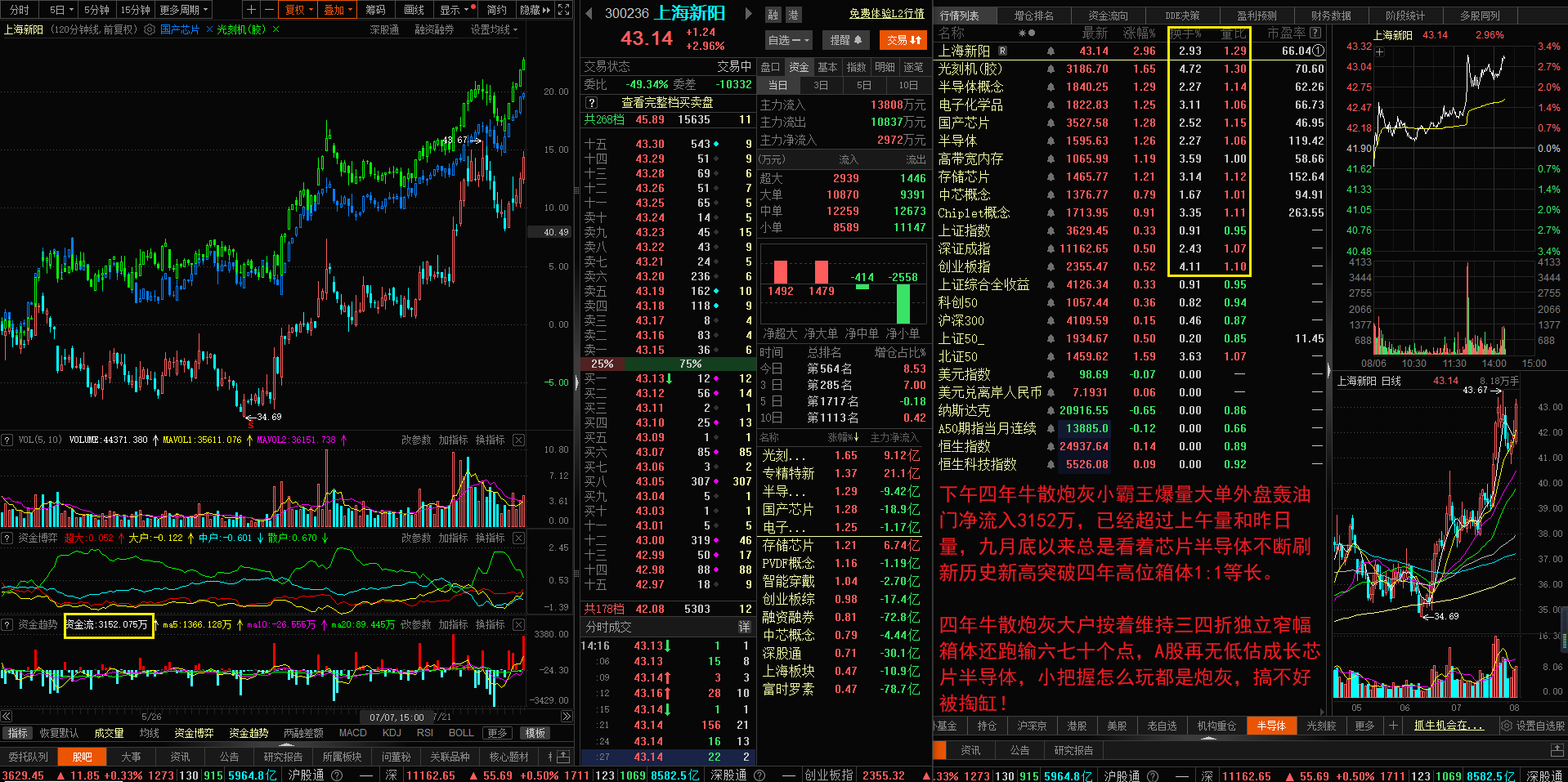Click the 换指标 link in VOL panel
Screen dimensions: 1568x782
tap(490, 440)
